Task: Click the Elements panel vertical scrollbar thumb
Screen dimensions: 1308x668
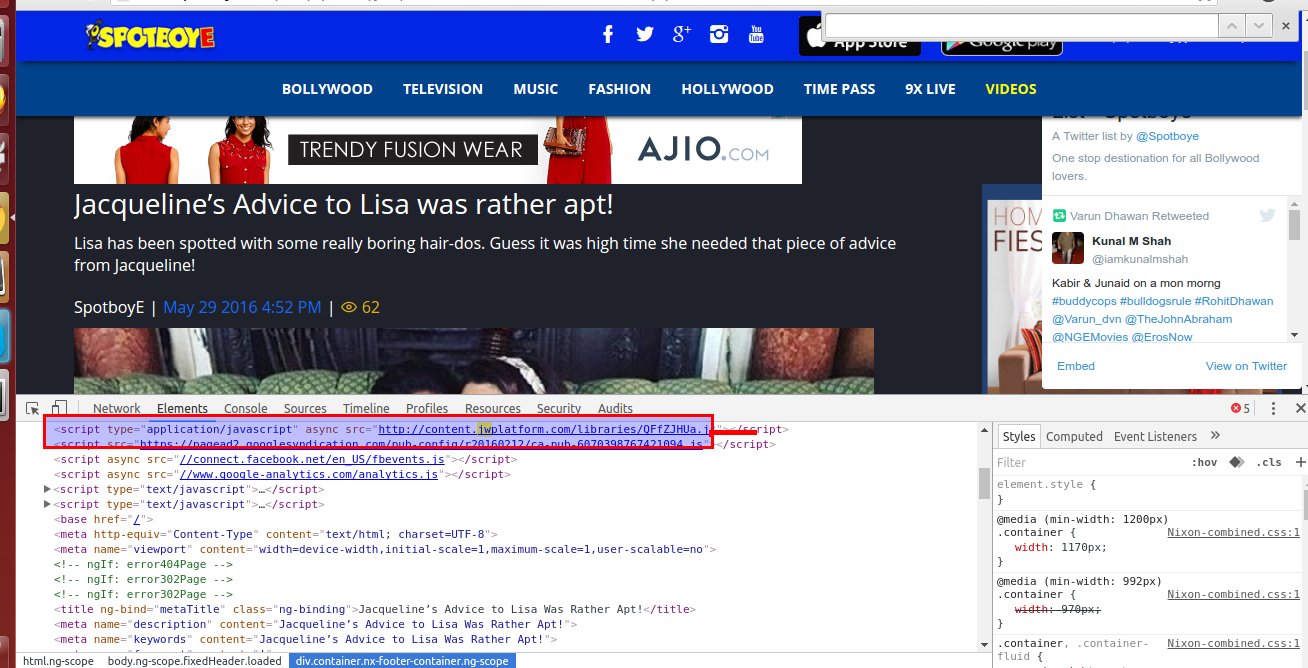Action: (984, 482)
